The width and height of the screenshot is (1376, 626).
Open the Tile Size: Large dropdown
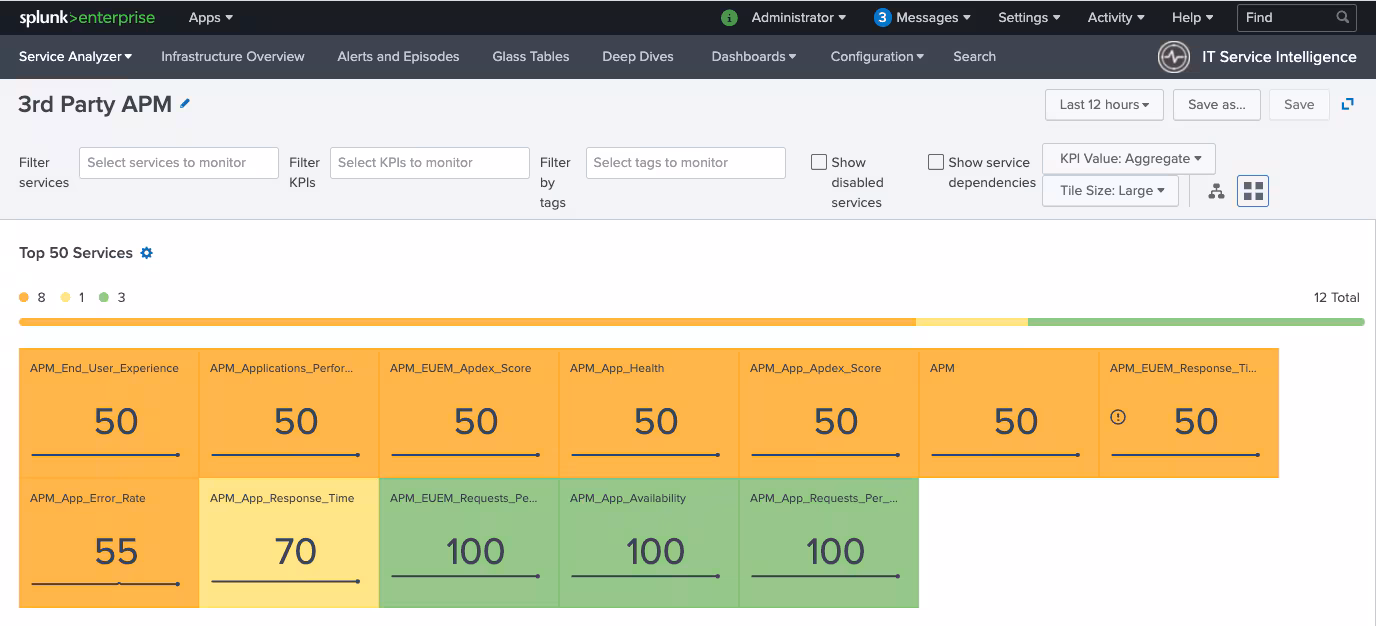coord(1110,191)
